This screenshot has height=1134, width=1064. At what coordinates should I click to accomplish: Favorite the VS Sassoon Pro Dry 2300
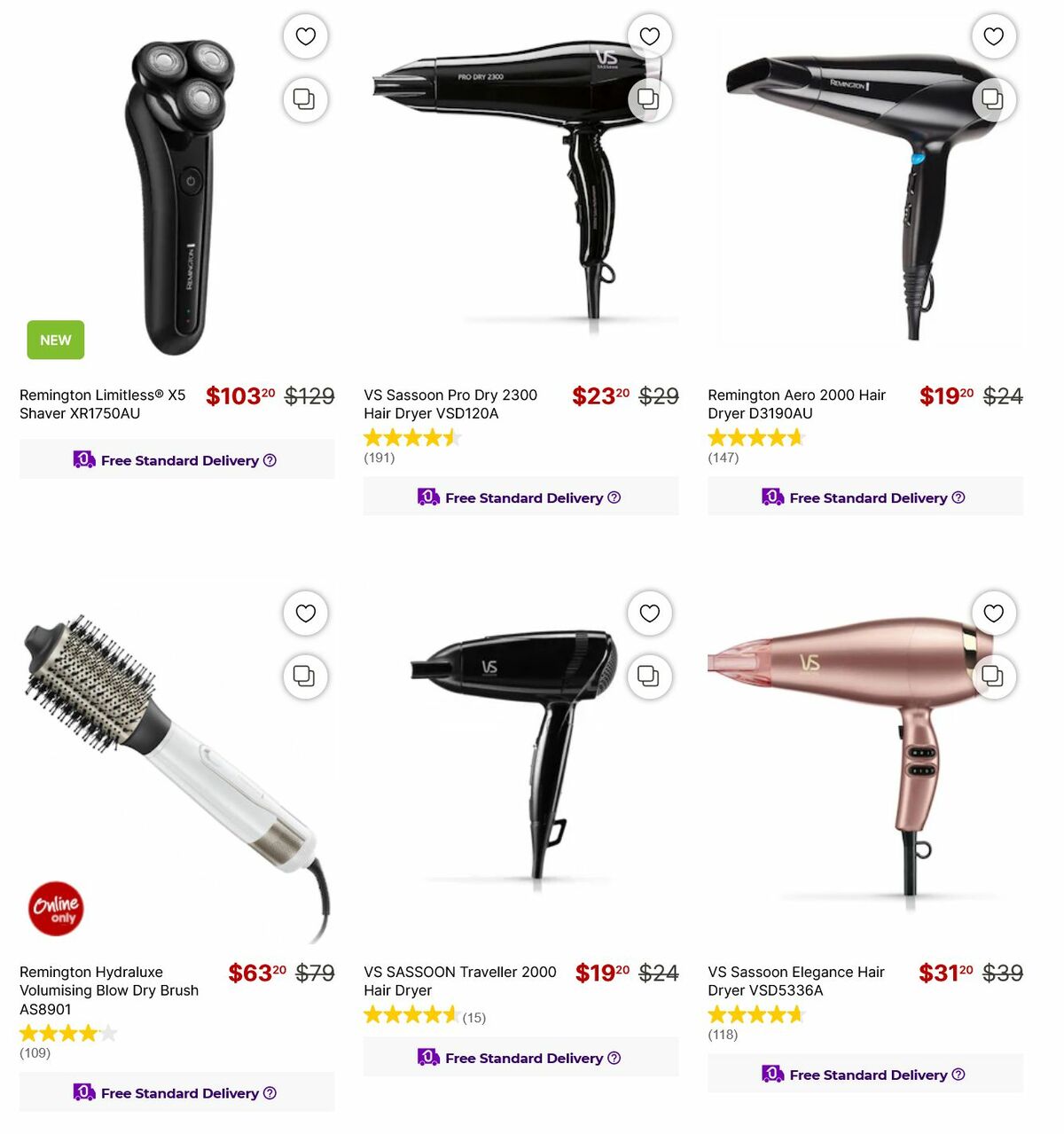(649, 36)
